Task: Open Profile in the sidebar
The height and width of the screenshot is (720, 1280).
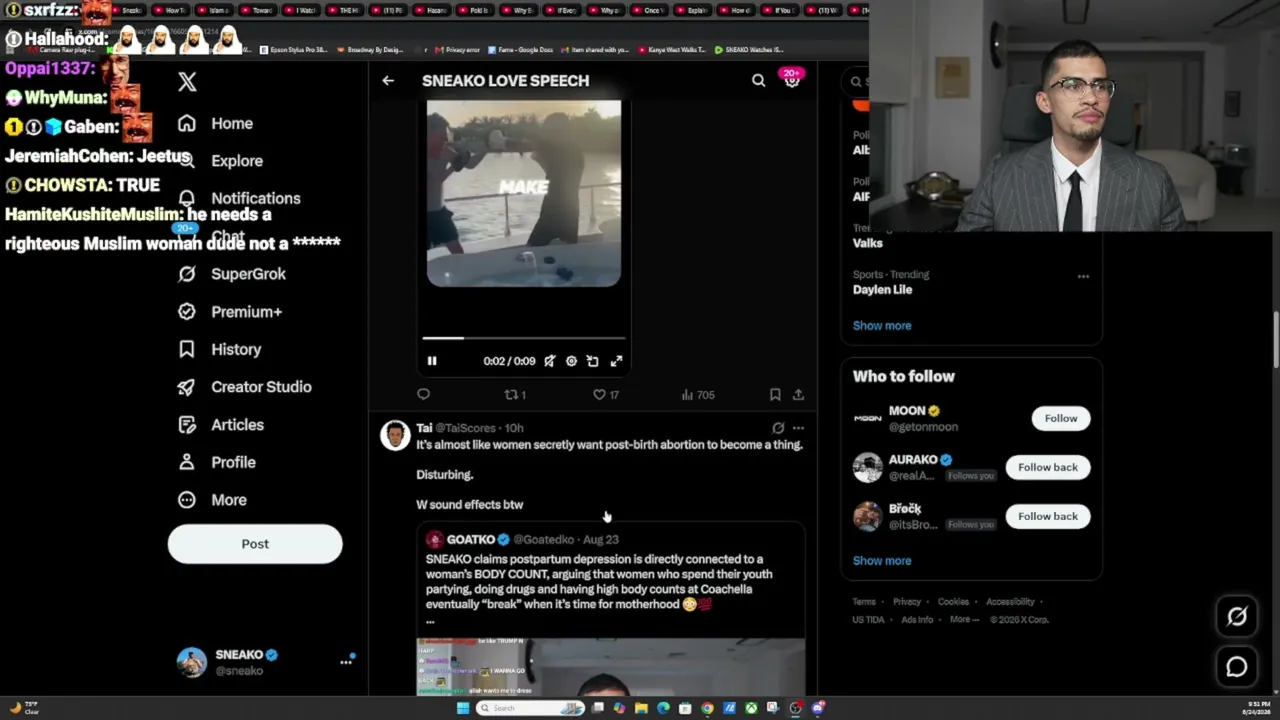Action: coord(216,463)
